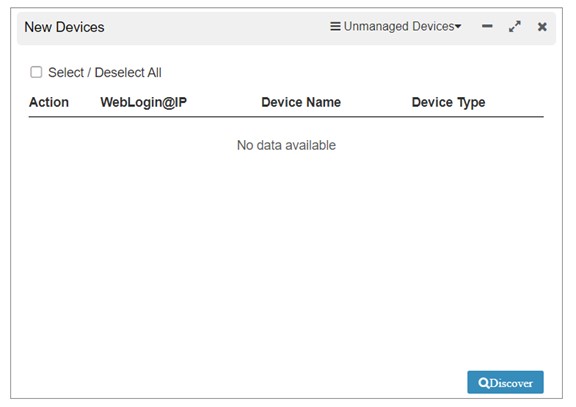
Task: Sort by the Action column header
Action: coord(49,102)
